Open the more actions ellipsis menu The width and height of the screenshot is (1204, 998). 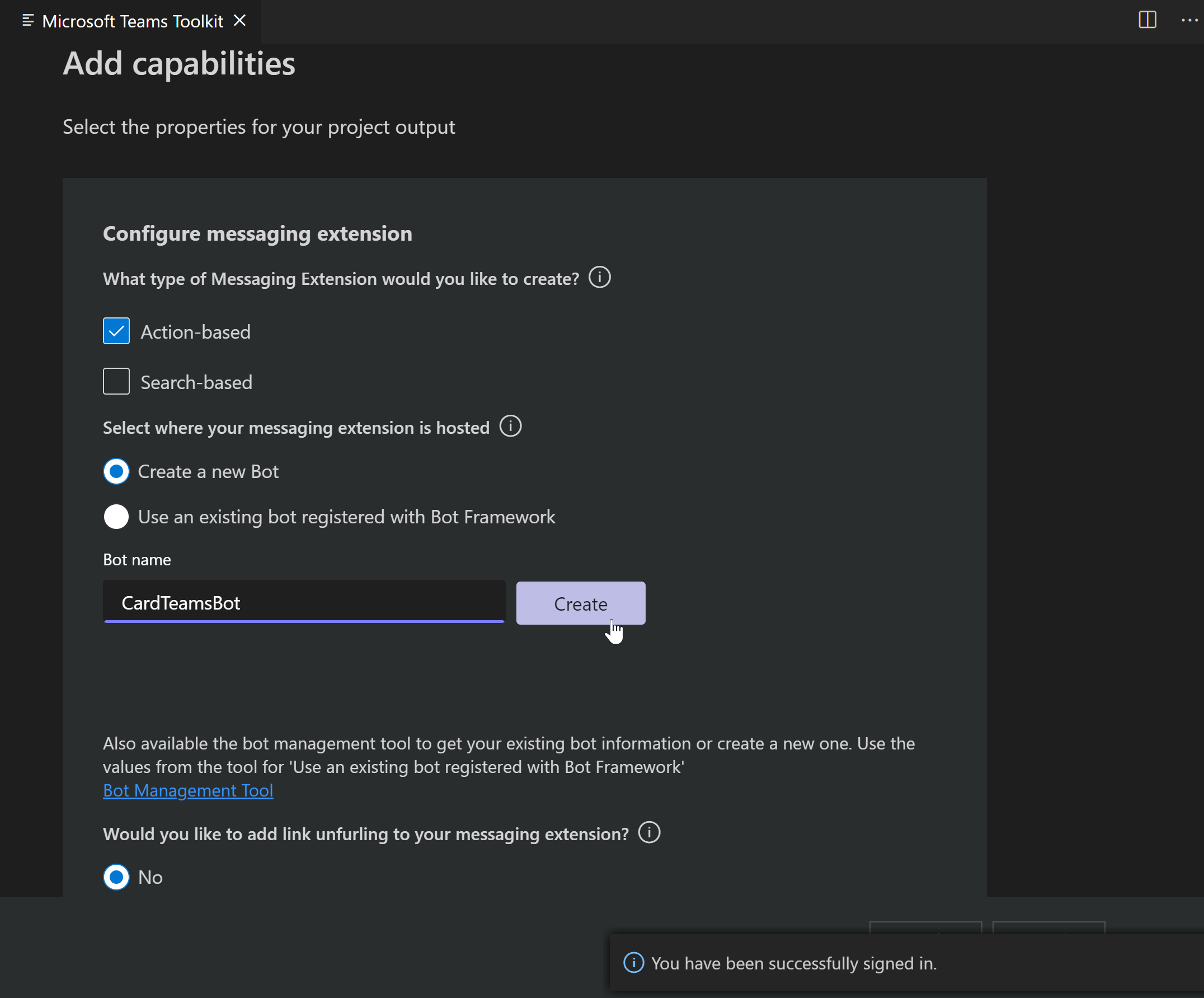(1188, 21)
